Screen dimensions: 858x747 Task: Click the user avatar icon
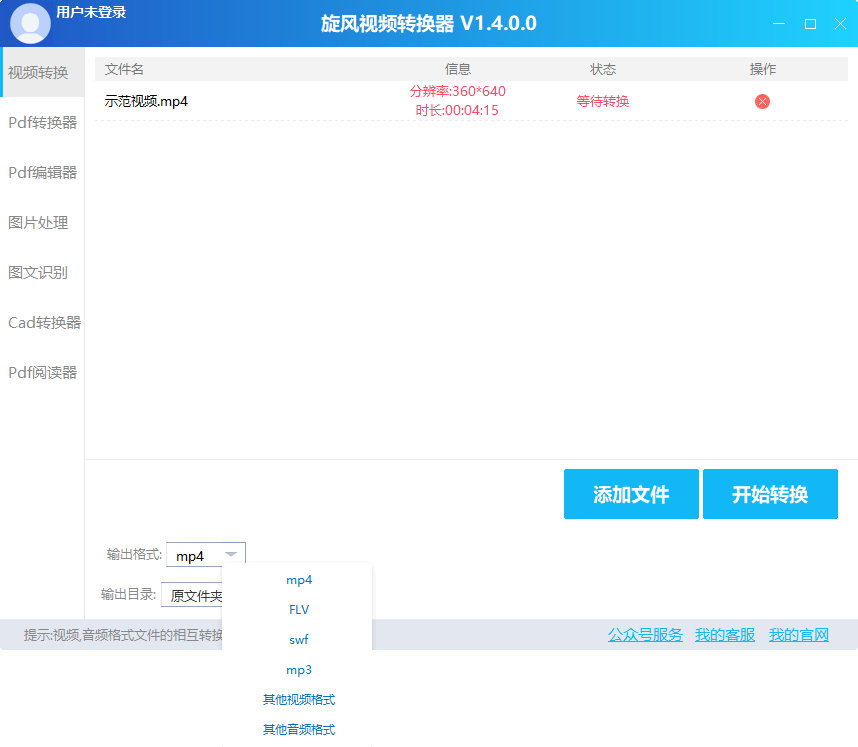pyautogui.click(x=30, y=24)
